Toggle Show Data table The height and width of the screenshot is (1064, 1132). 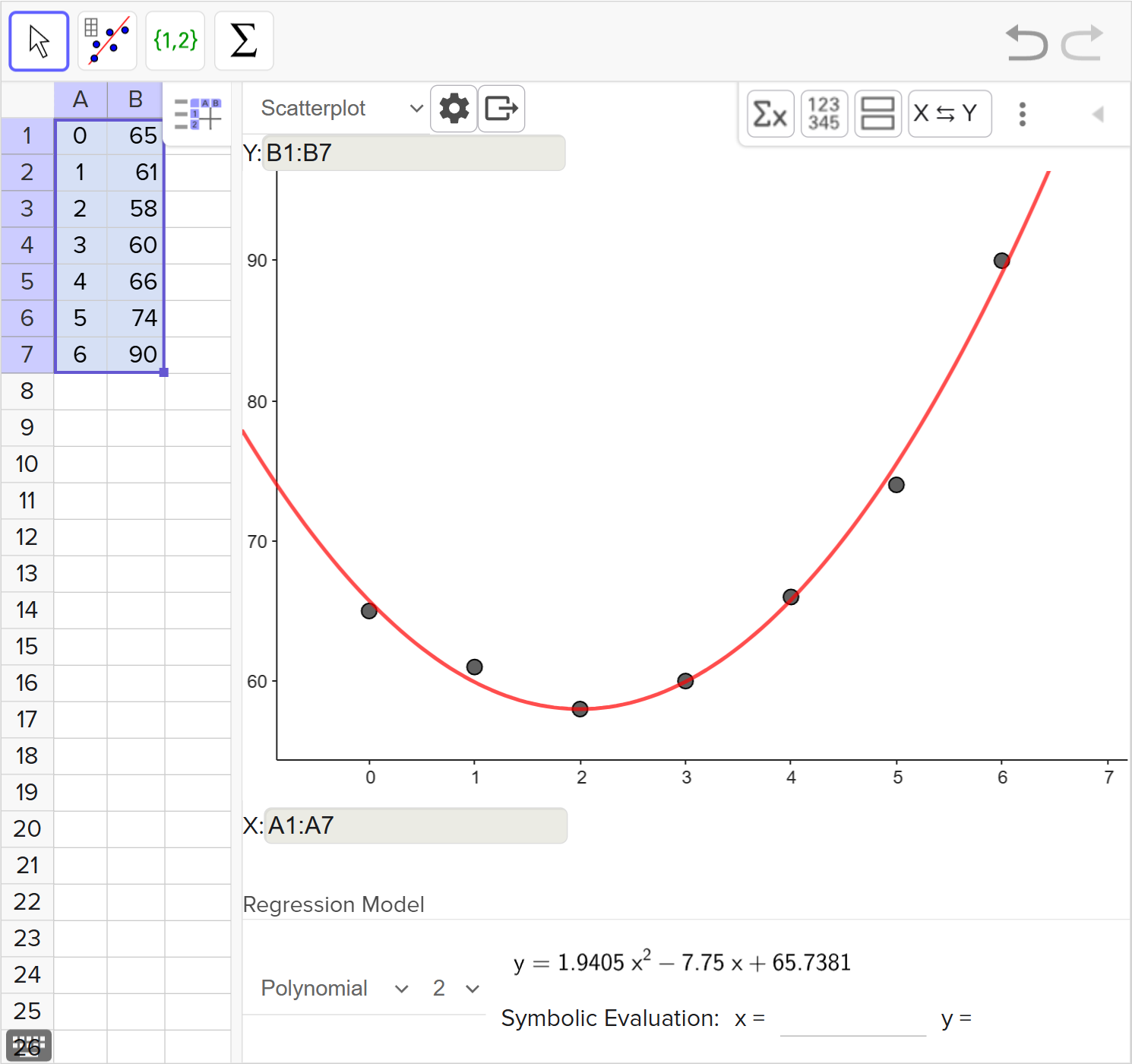(824, 114)
